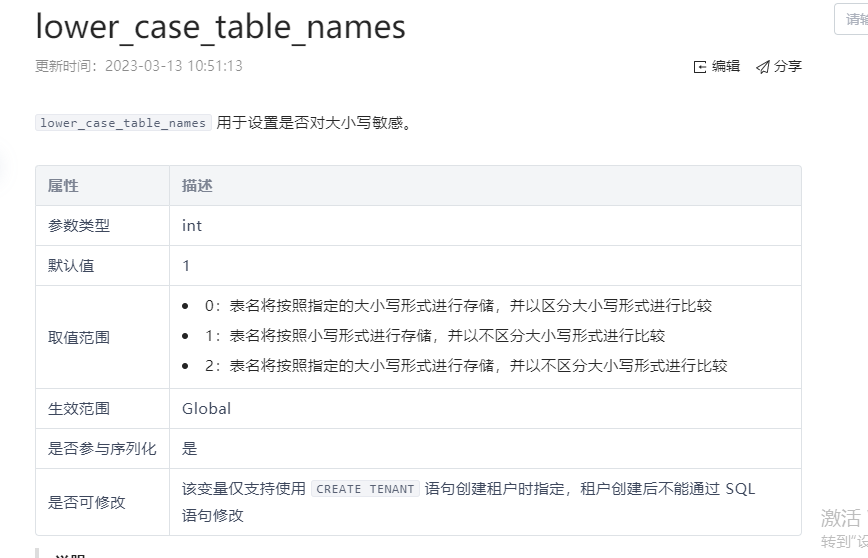Focus the search input box at top right
This screenshot has height=558, width=868.
click(852, 19)
